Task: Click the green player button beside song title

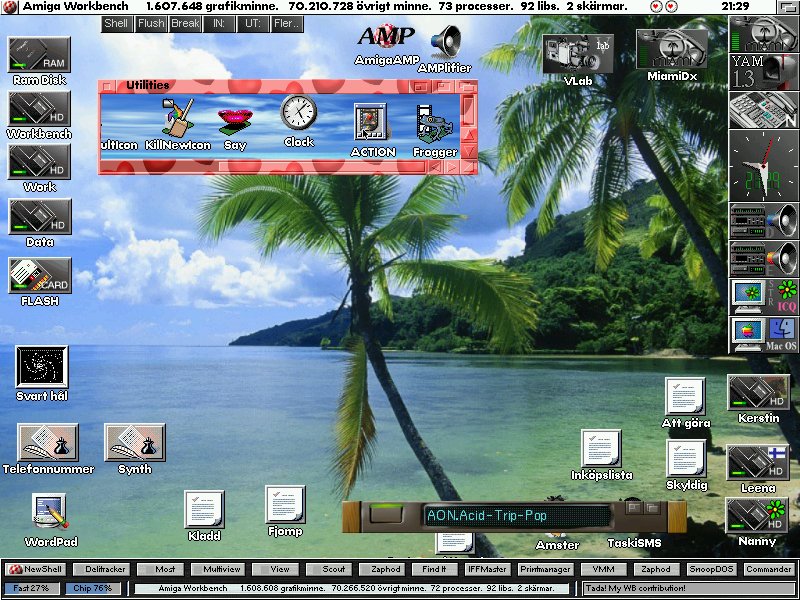Action: (385, 516)
